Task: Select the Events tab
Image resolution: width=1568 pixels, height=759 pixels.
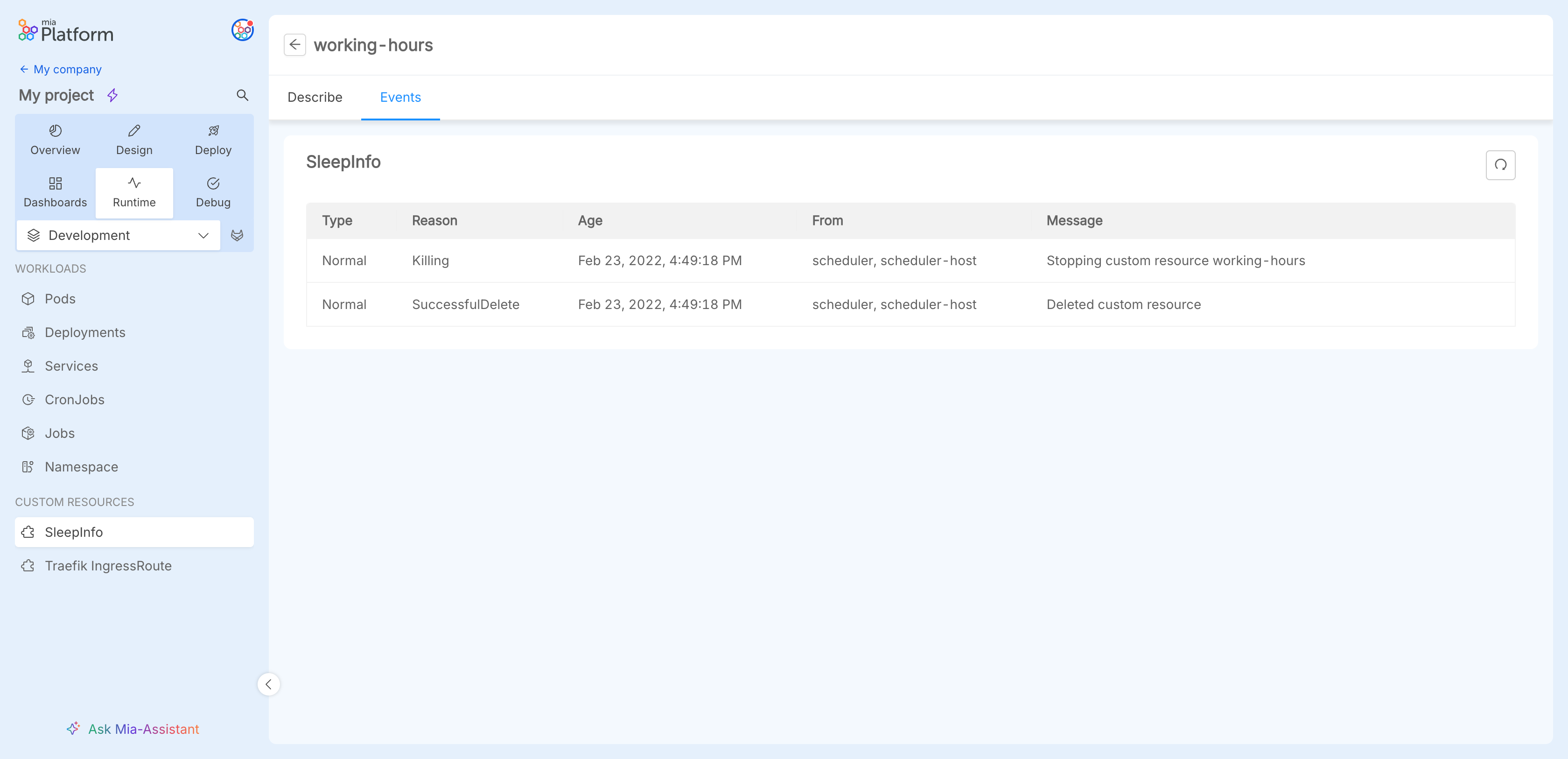Action: pos(400,98)
